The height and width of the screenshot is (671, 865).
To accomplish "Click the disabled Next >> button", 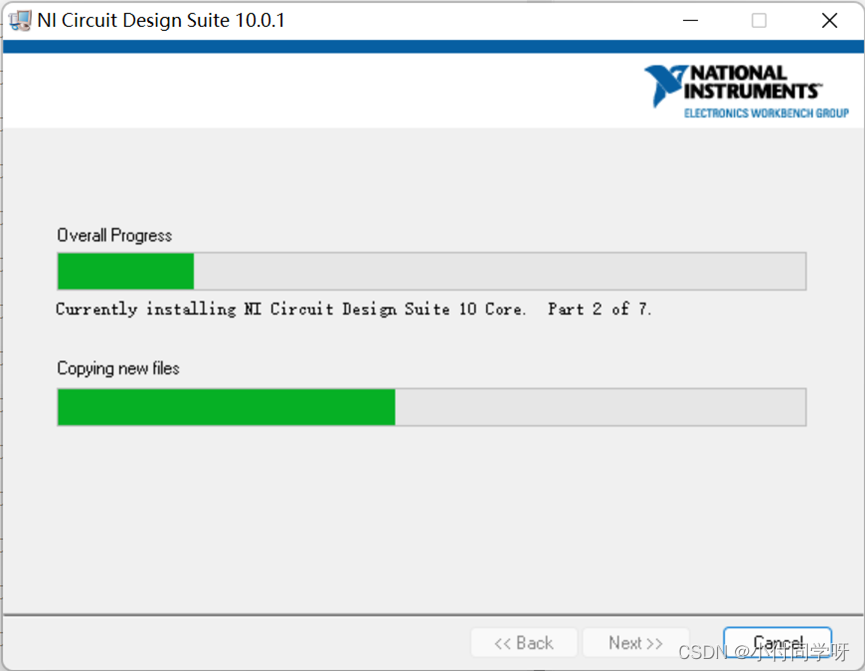I will tap(636, 642).
